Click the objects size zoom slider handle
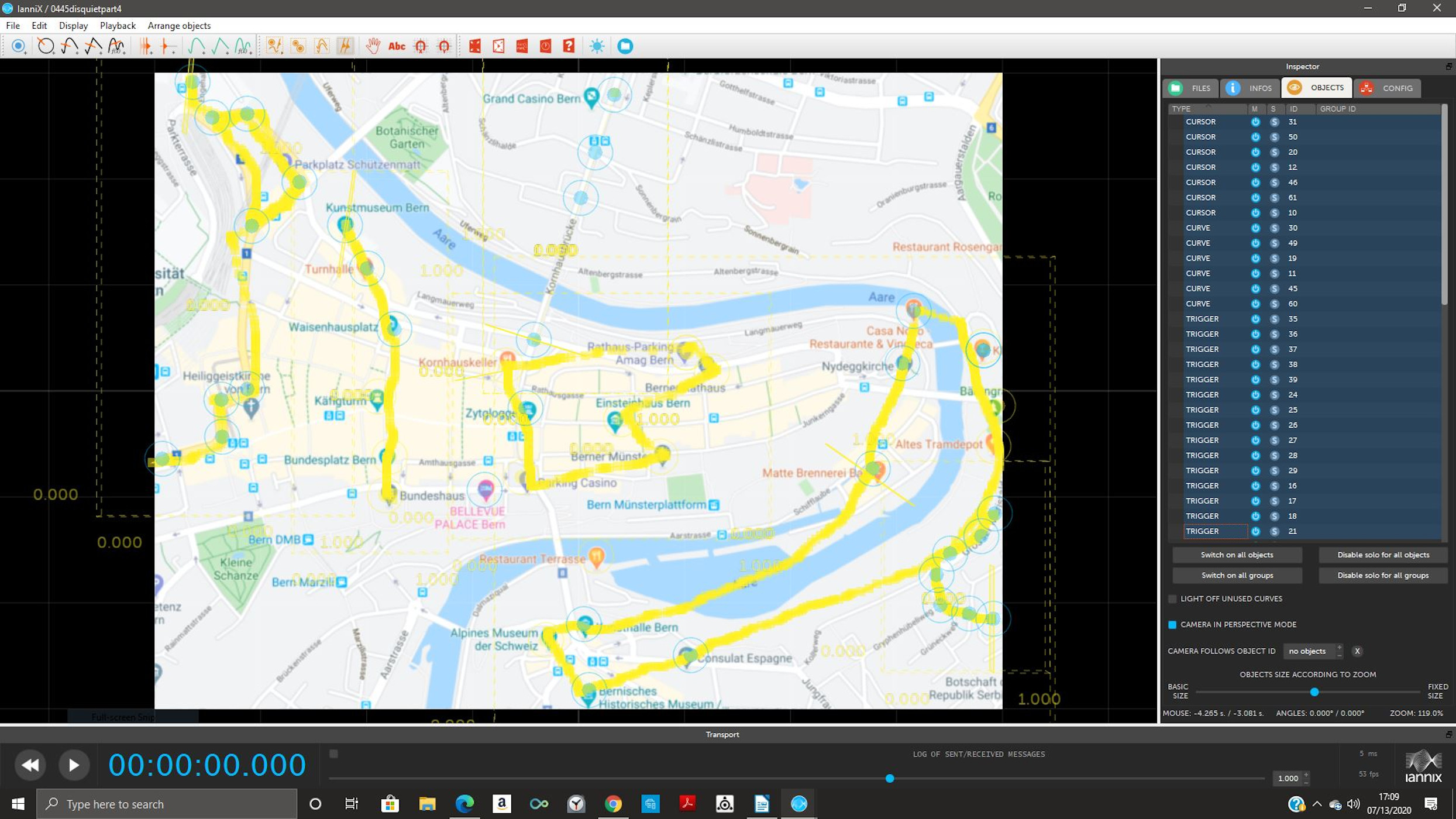This screenshot has width=1456, height=819. (x=1314, y=692)
